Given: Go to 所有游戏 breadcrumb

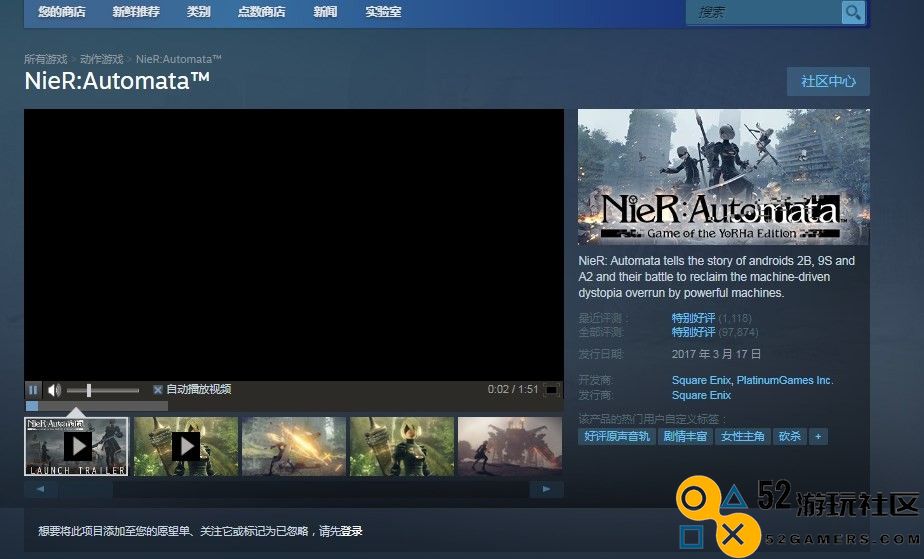Looking at the screenshot, I should tap(45, 59).
